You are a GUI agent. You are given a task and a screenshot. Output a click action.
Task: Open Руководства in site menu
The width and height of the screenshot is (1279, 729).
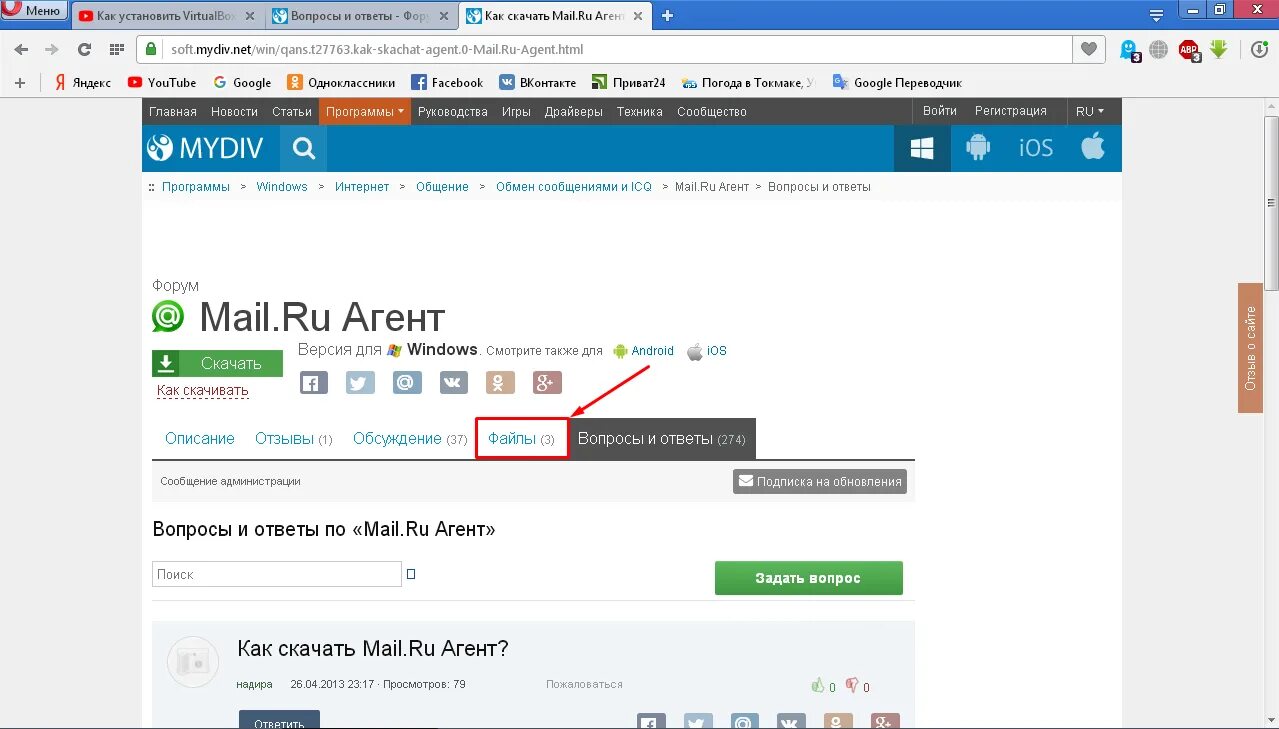tap(453, 111)
